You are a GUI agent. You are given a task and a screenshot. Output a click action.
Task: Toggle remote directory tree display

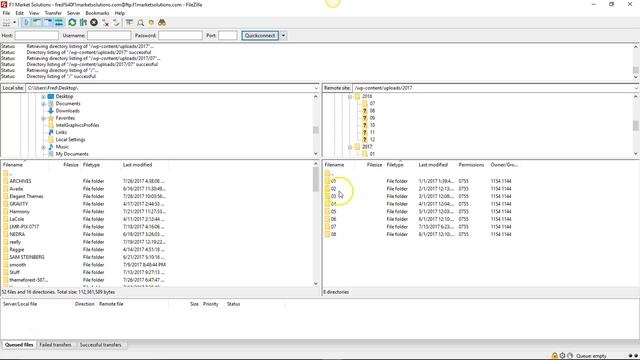[48, 23]
